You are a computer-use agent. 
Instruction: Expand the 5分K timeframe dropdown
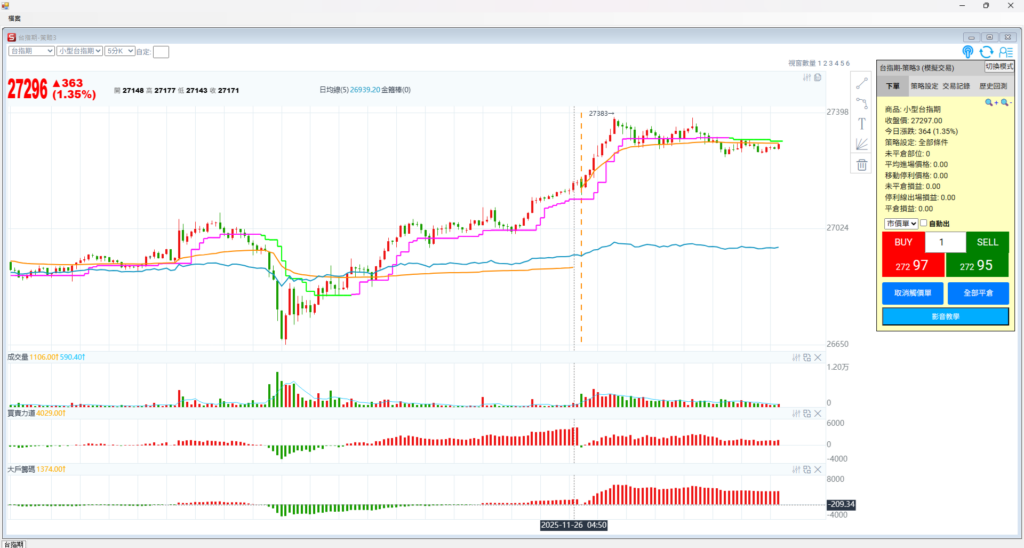pyautogui.click(x=118, y=50)
